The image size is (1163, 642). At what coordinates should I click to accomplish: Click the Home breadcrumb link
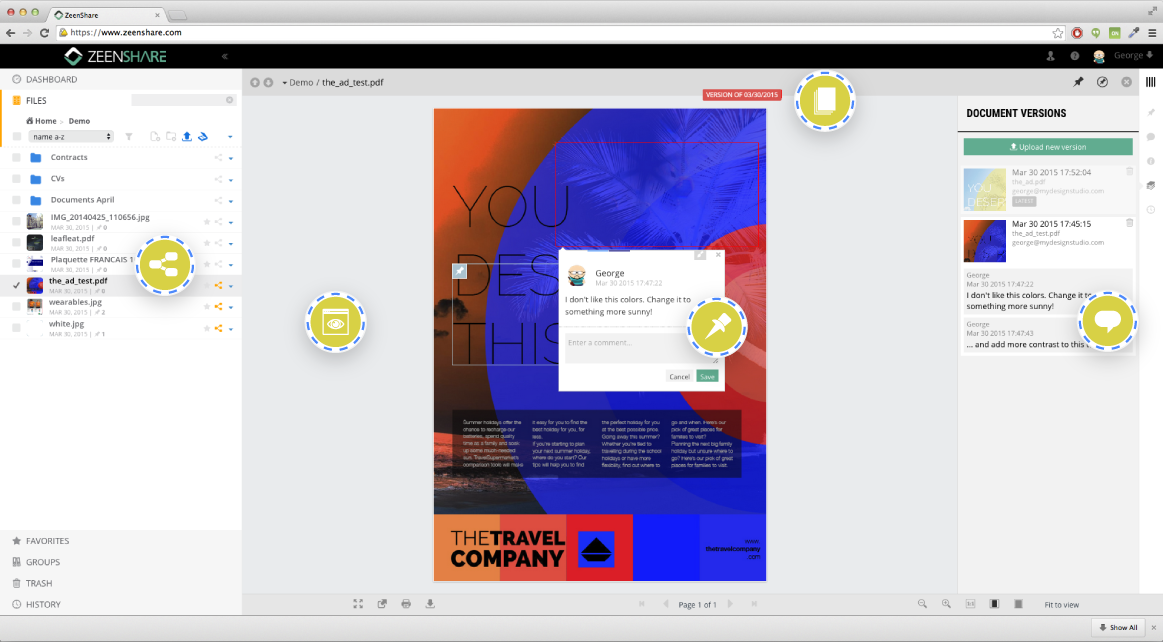[42, 121]
